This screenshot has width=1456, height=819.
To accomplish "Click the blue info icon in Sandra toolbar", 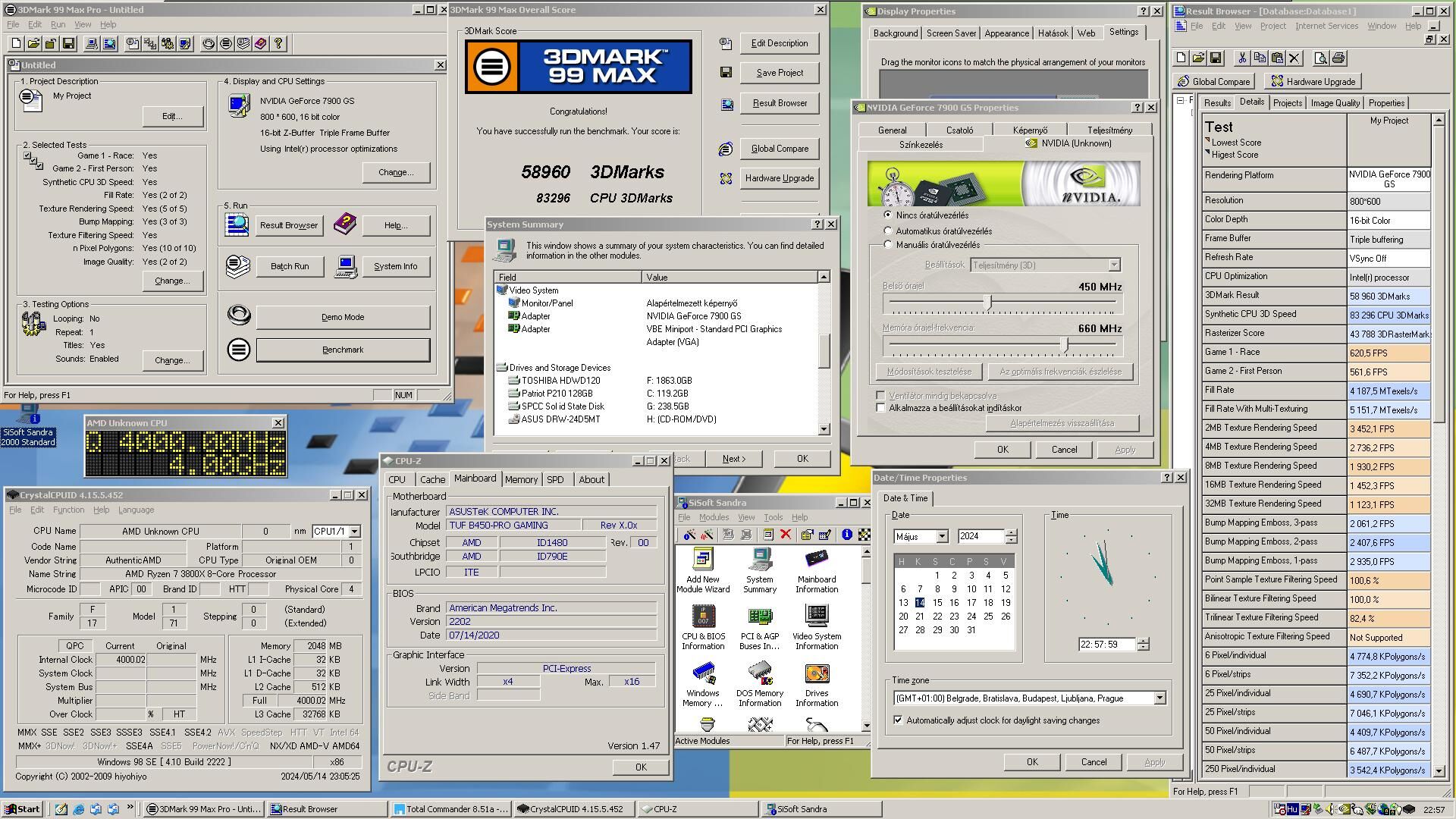I will (846, 535).
